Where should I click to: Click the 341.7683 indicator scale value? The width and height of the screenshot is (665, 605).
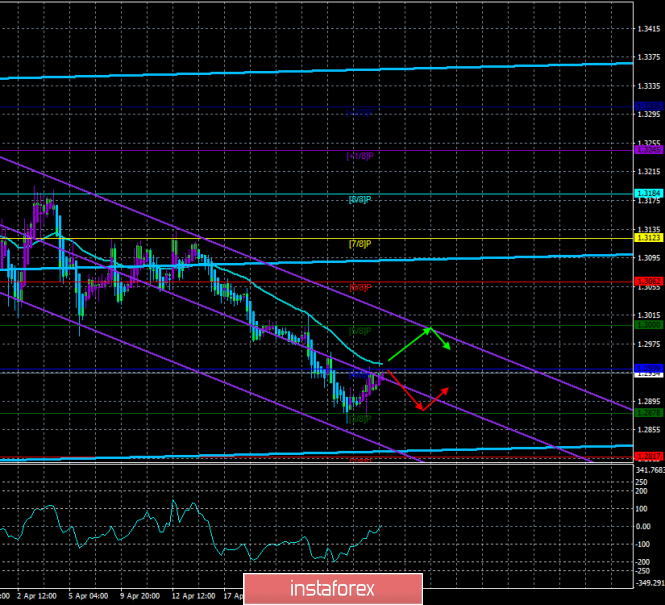pyautogui.click(x=650, y=470)
